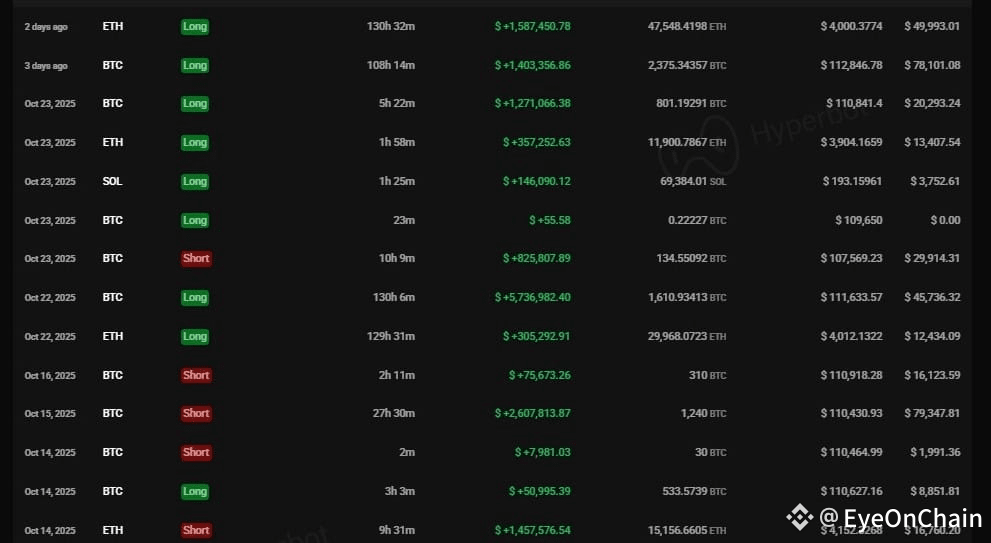Image resolution: width=991 pixels, height=543 pixels.
Task: Select the 2,375.34357 BTC size cell
Action: 687,65
